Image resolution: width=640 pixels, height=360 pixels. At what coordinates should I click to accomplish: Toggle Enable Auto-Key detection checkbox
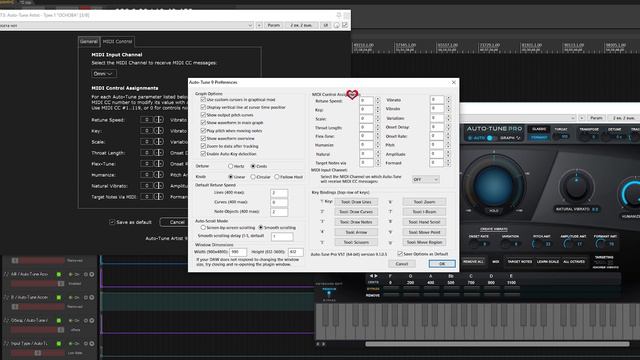203,154
